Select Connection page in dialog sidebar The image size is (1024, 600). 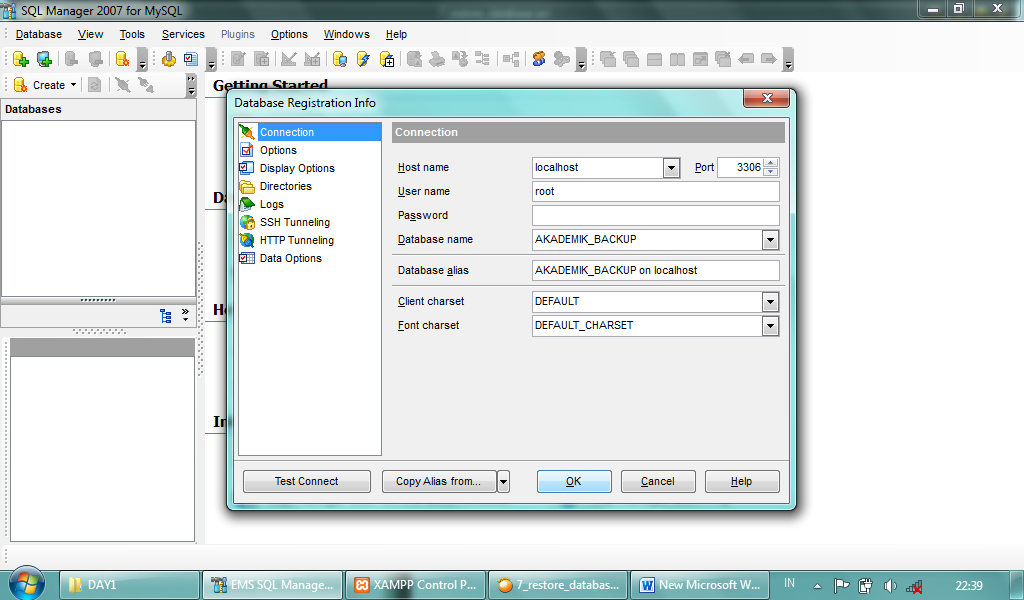310,132
